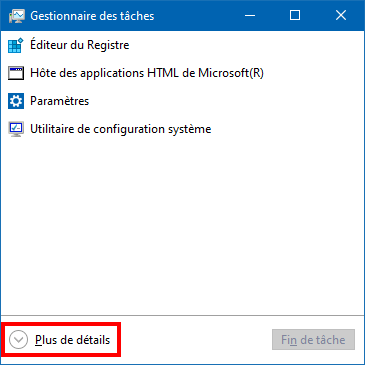Viewport: 365px width, 365px height.
Task: Click the 'Fin de tâche' button
Action: 313,340
